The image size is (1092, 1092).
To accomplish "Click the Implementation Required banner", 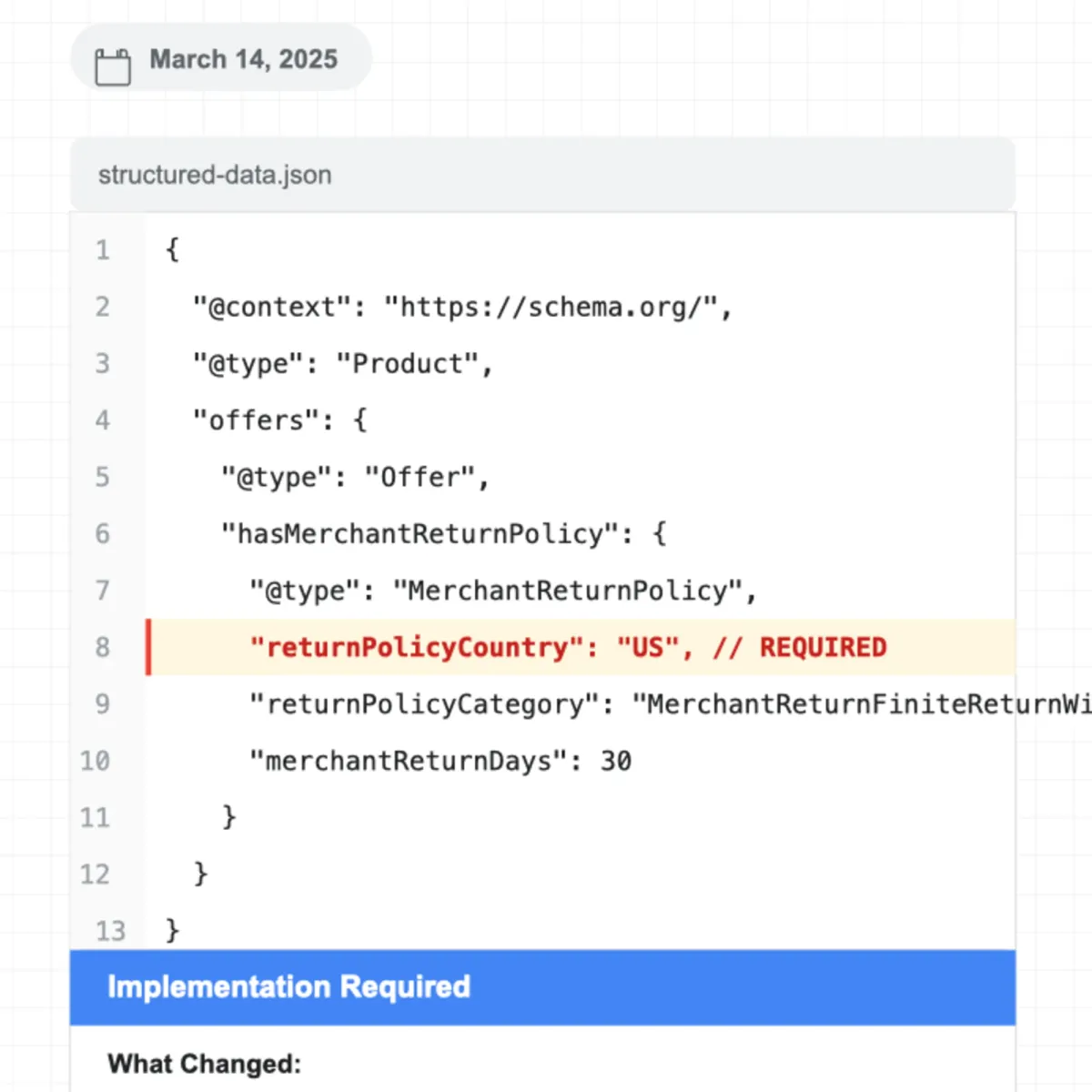I will click(x=288, y=987).
